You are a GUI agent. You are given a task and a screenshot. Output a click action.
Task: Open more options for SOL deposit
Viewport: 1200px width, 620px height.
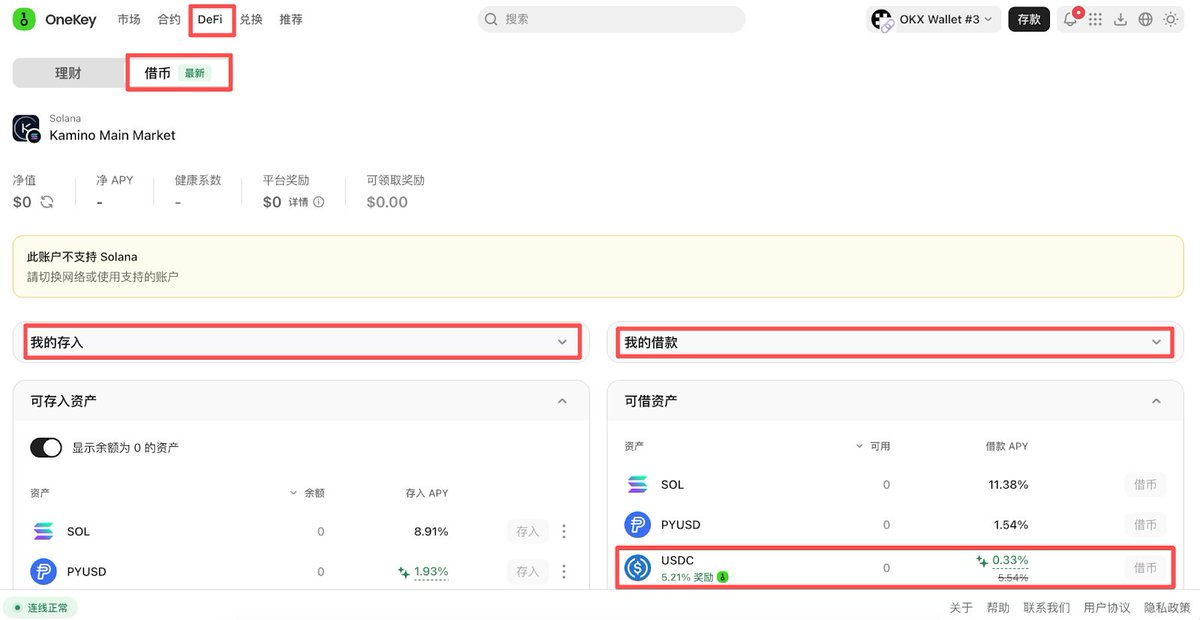coord(564,532)
